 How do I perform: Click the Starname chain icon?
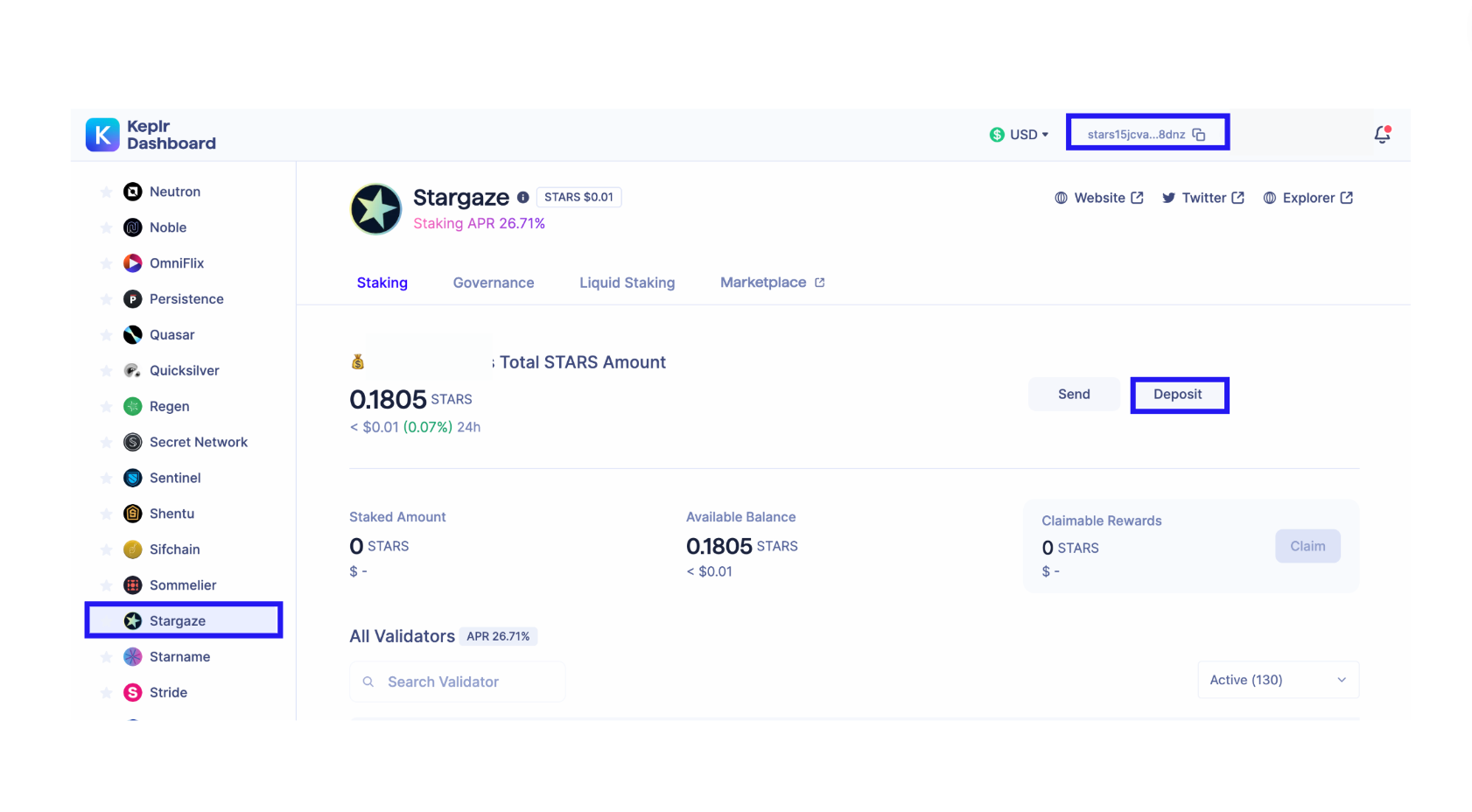coord(133,657)
